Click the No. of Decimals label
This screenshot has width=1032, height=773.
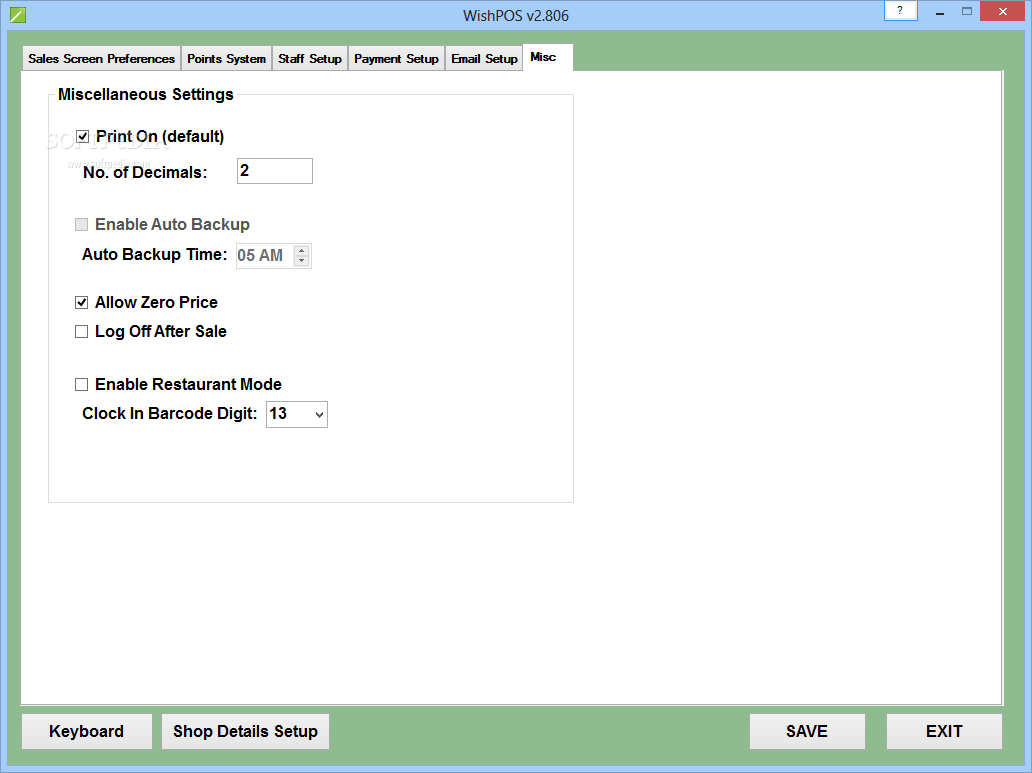point(145,173)
